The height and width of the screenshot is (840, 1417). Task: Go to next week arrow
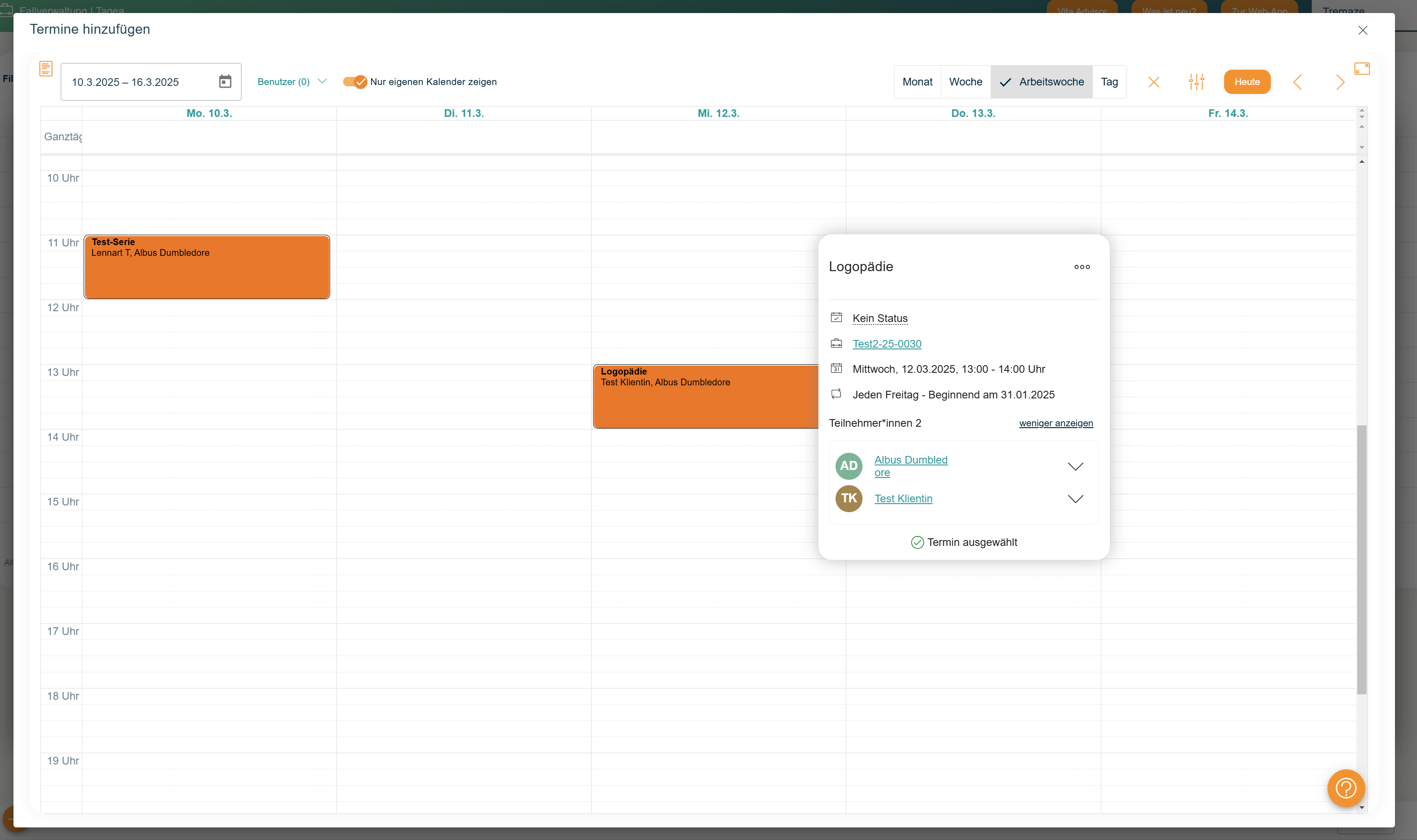point(1340,82)
